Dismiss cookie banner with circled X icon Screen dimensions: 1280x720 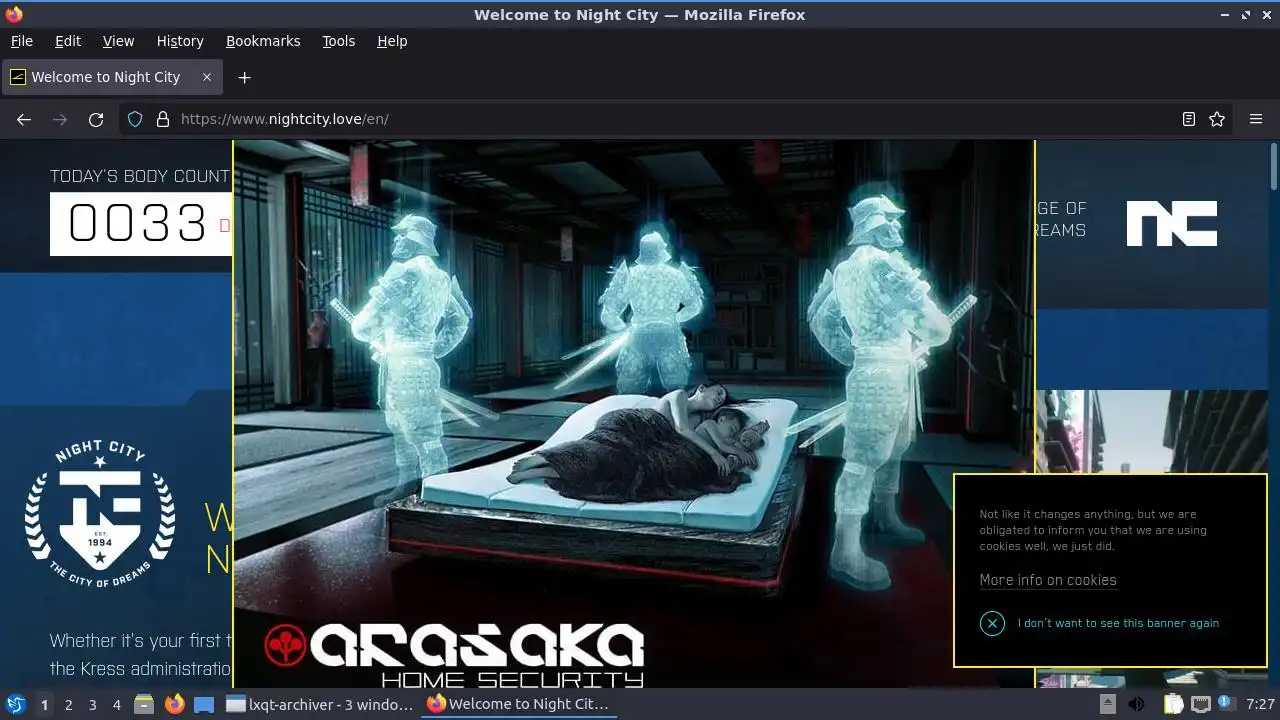(992, 623)
